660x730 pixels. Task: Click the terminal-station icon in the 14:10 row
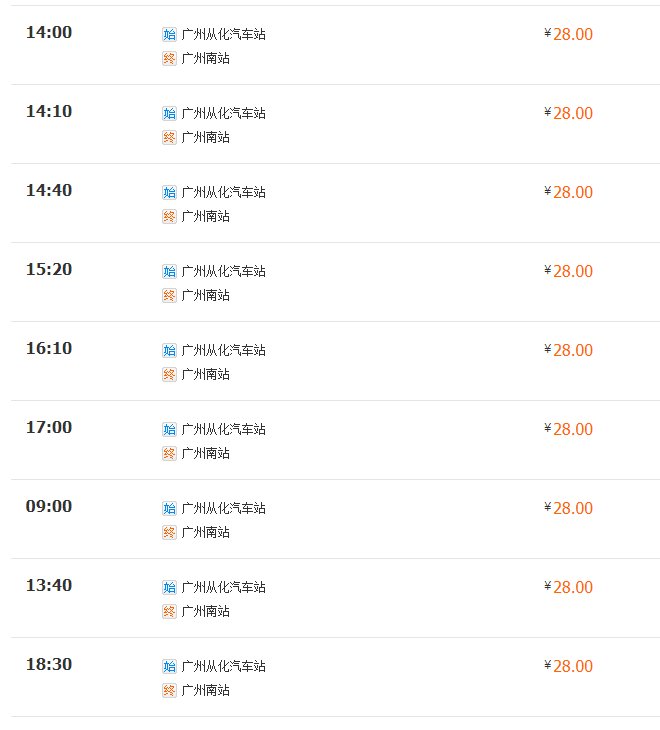169,137
